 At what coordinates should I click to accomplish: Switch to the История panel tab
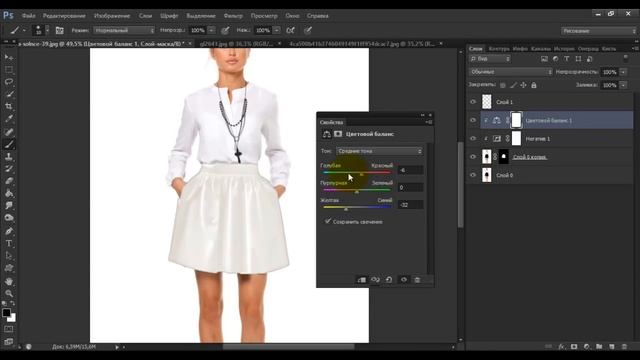point(564,49)
